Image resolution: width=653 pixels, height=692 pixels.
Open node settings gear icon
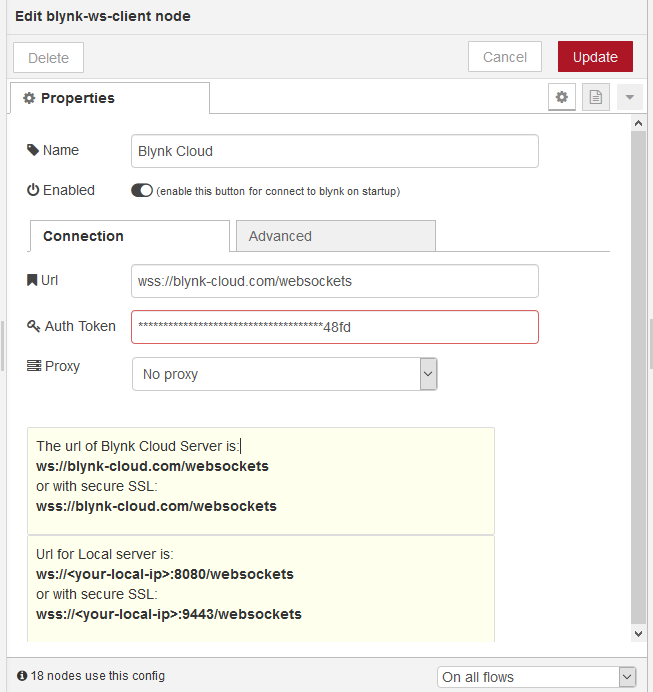click(x=562, y=97)
